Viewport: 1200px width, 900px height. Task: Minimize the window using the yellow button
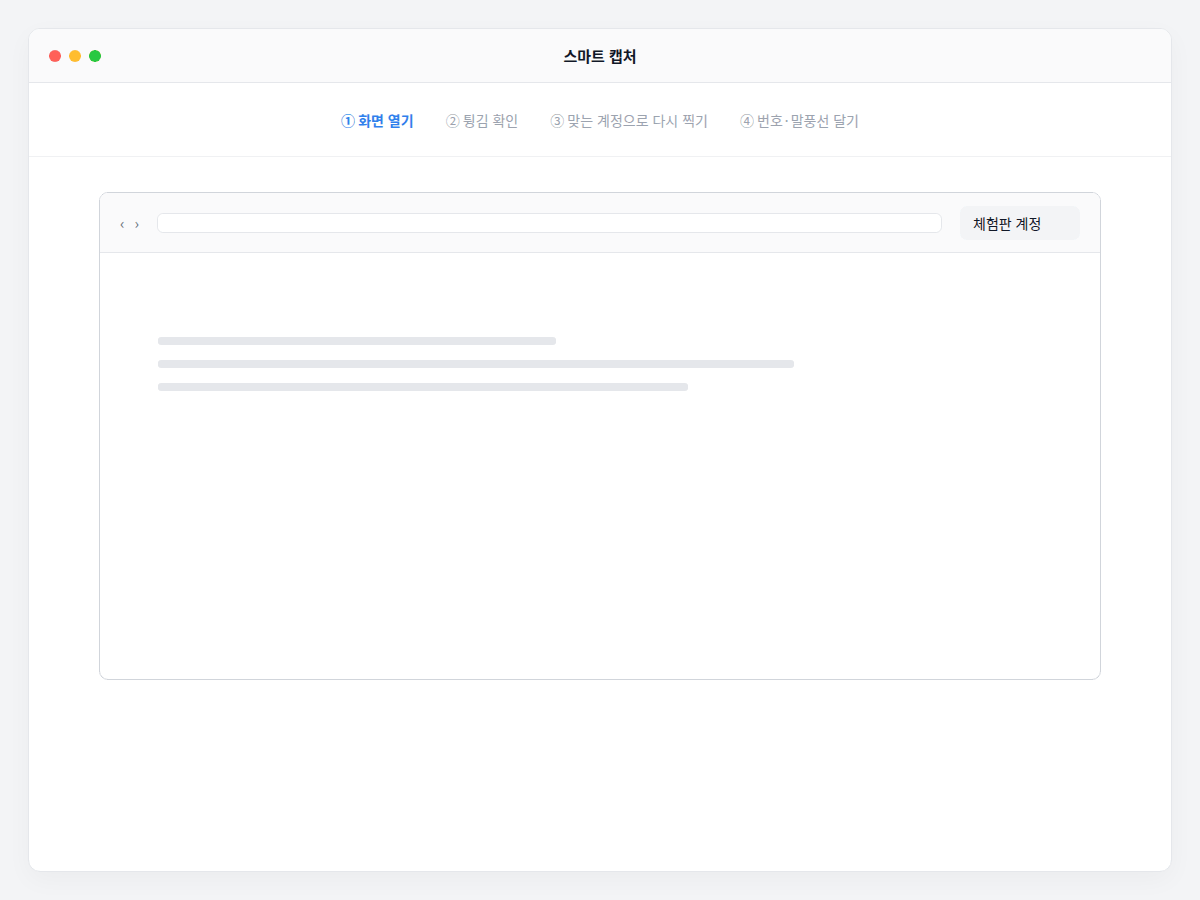pyautogui.click(x=75, y=56)
